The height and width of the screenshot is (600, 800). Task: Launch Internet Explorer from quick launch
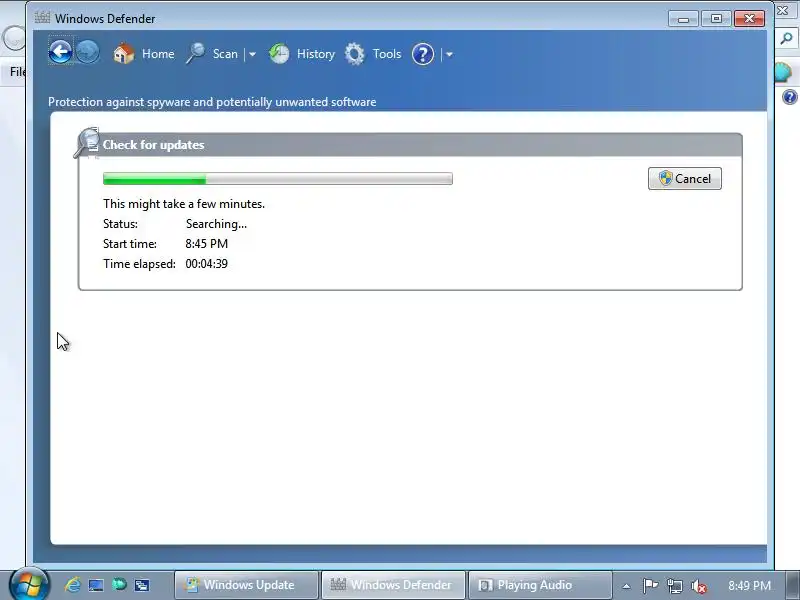(72, 585)
